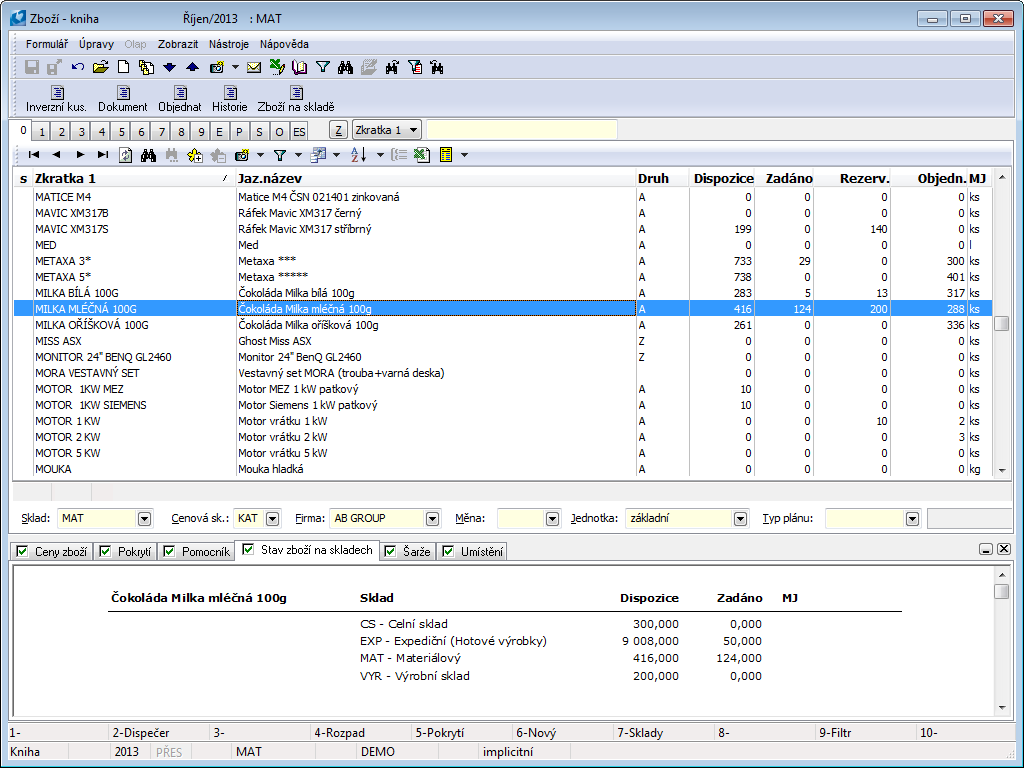Click the undo arrow icon

tap(77, 68)
